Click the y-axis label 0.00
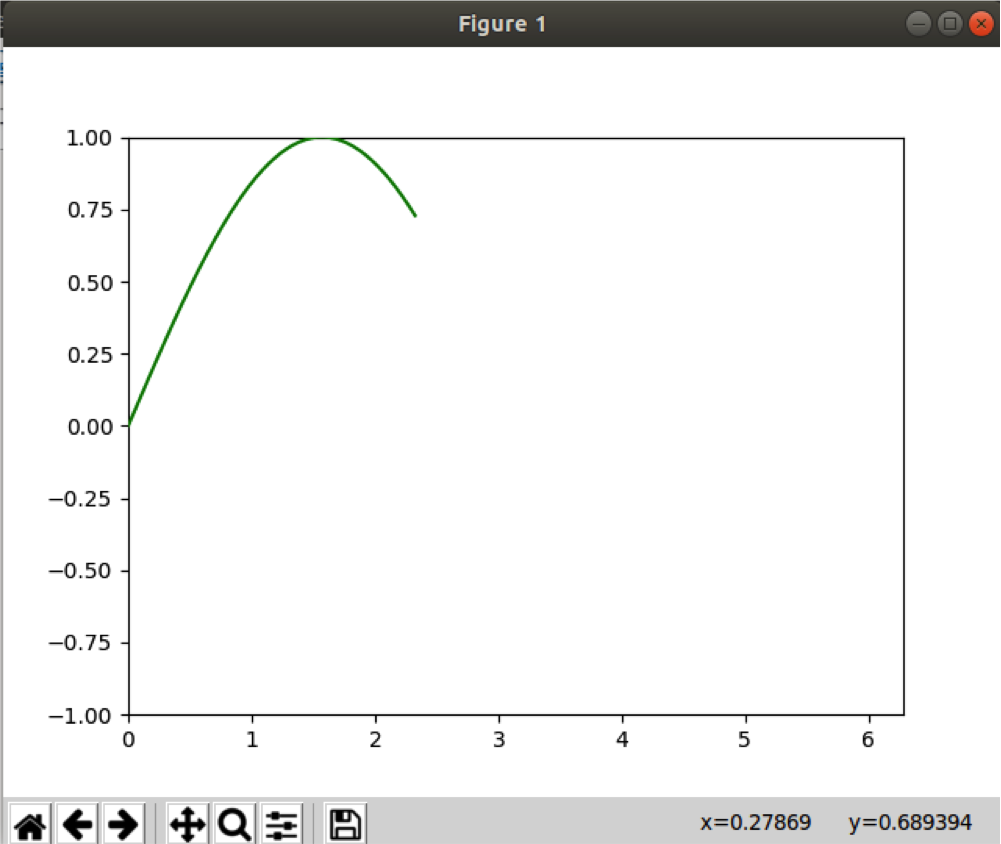Image resolution: width=1001 pixels, height=844 pixels. pos(89,426)
